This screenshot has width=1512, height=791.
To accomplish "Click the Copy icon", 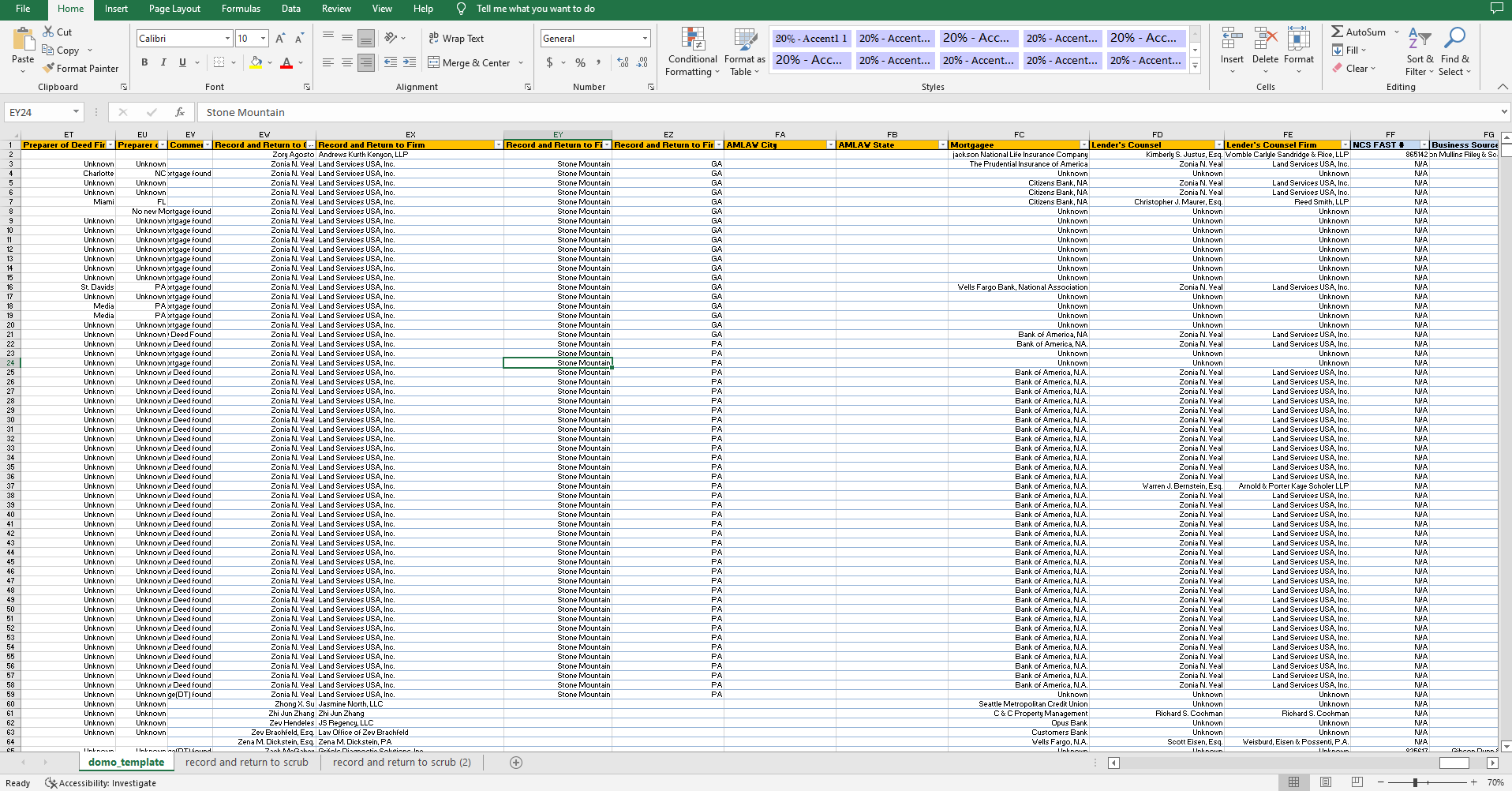I will click(x=49, y=50).
